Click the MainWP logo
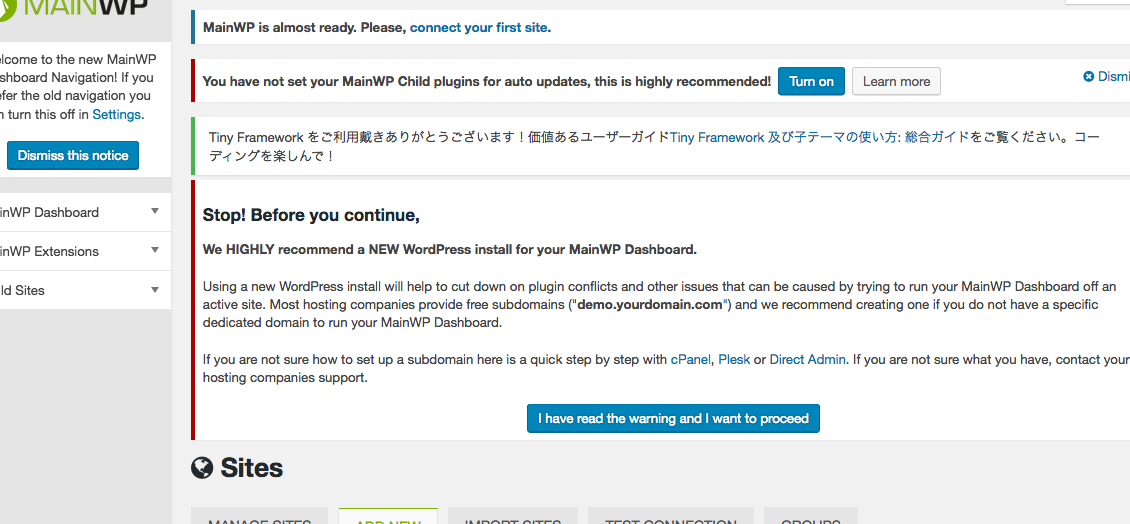Screen dimensions: 1130x524 72,10
